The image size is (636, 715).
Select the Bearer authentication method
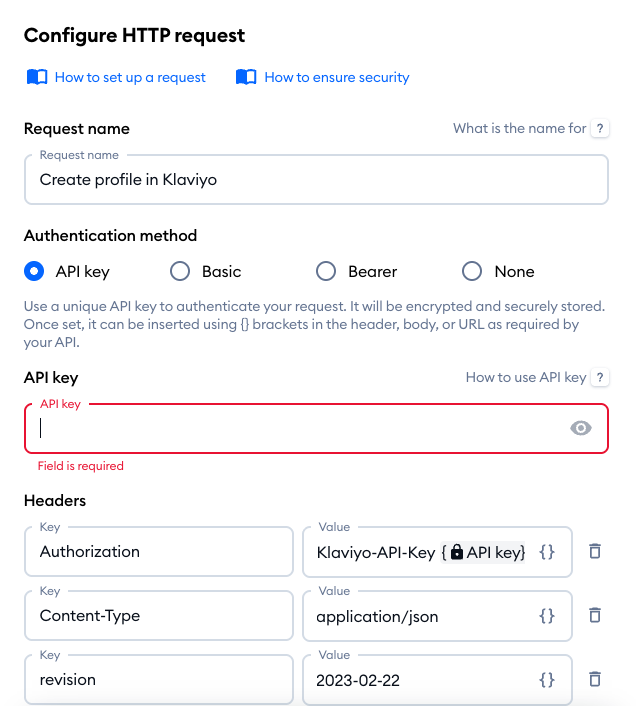326,271
